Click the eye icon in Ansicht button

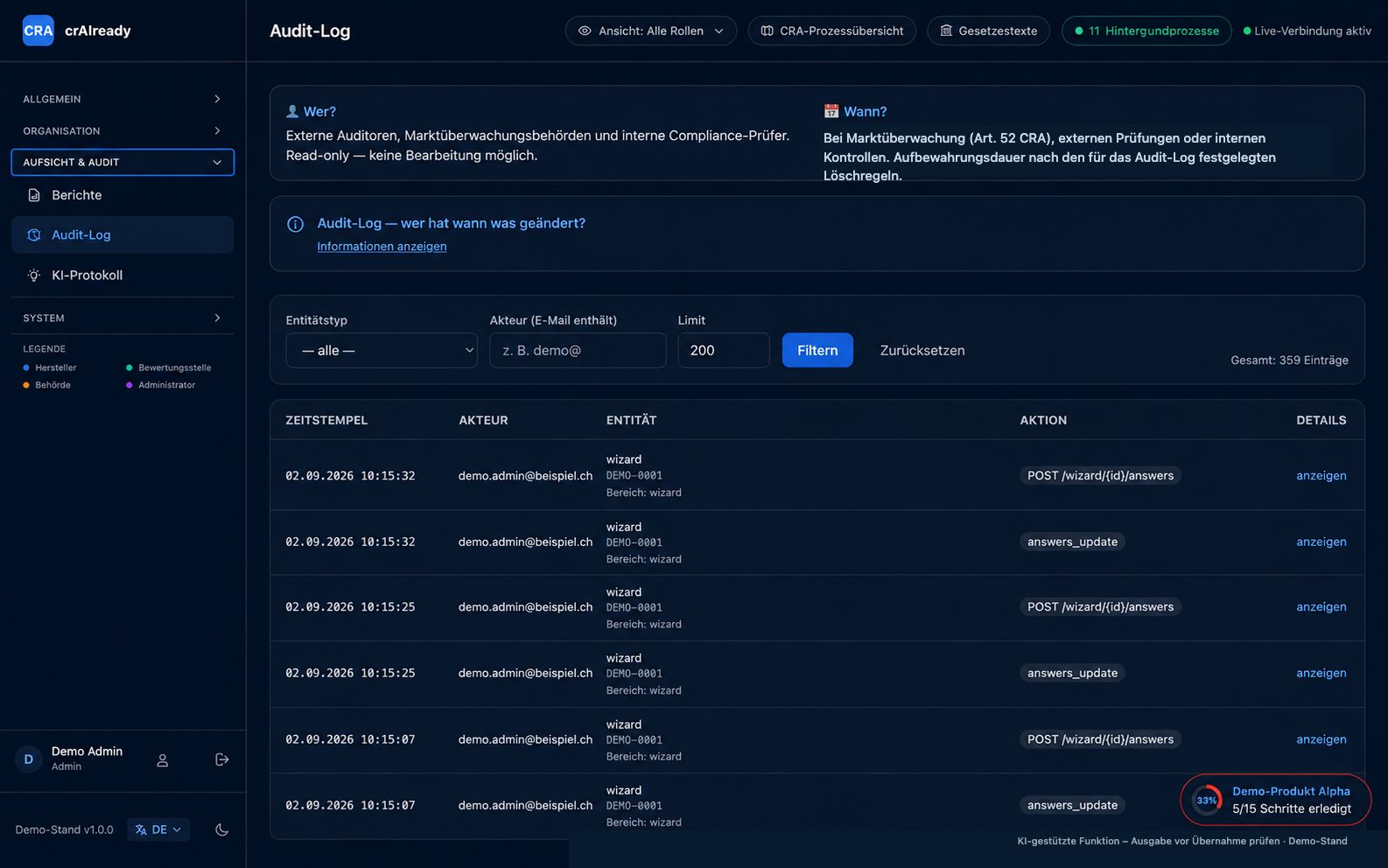click(585, 31)
